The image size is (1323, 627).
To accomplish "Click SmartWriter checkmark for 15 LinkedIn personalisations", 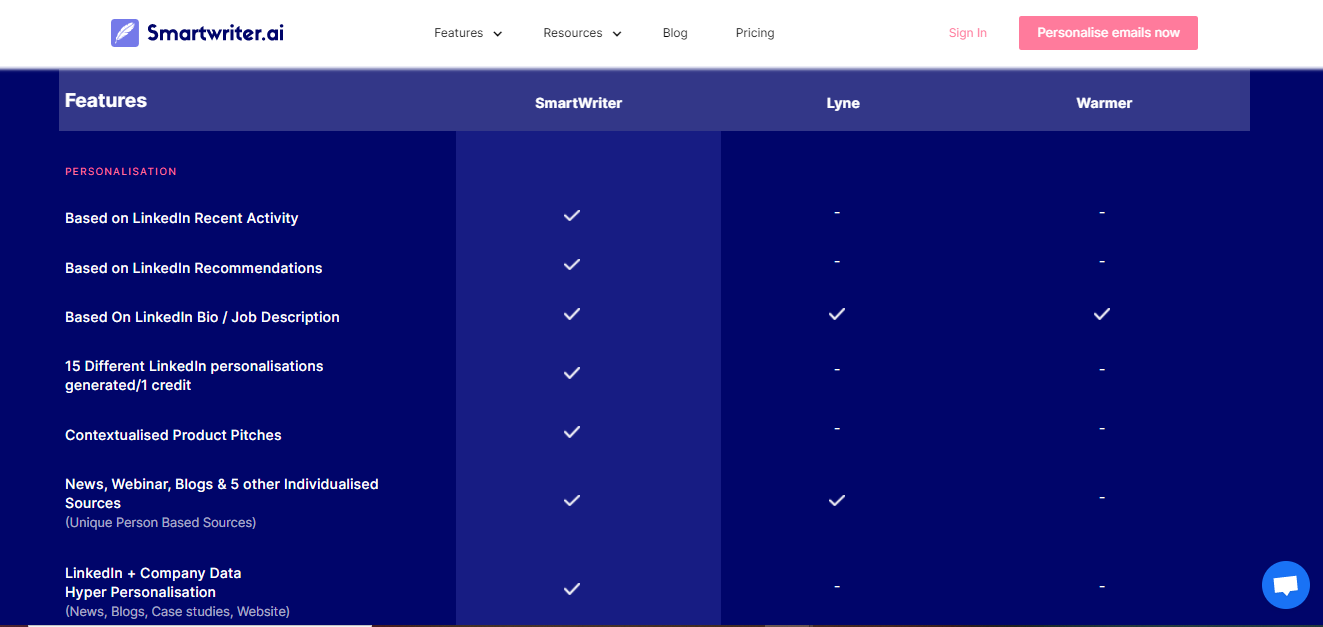I will click(572, 373).
